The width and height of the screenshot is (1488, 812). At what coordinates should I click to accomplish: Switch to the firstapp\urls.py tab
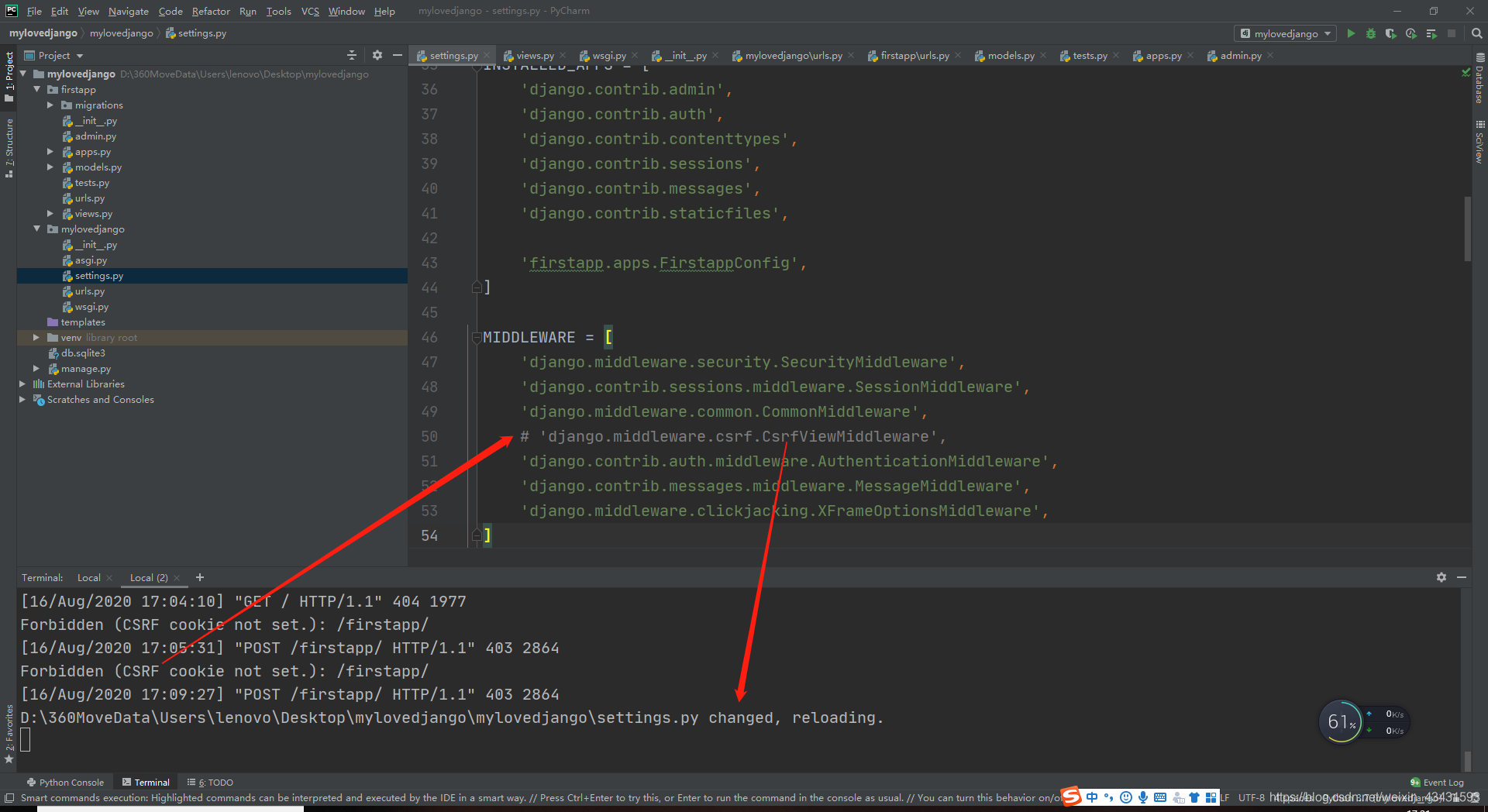tap(914, 56)
